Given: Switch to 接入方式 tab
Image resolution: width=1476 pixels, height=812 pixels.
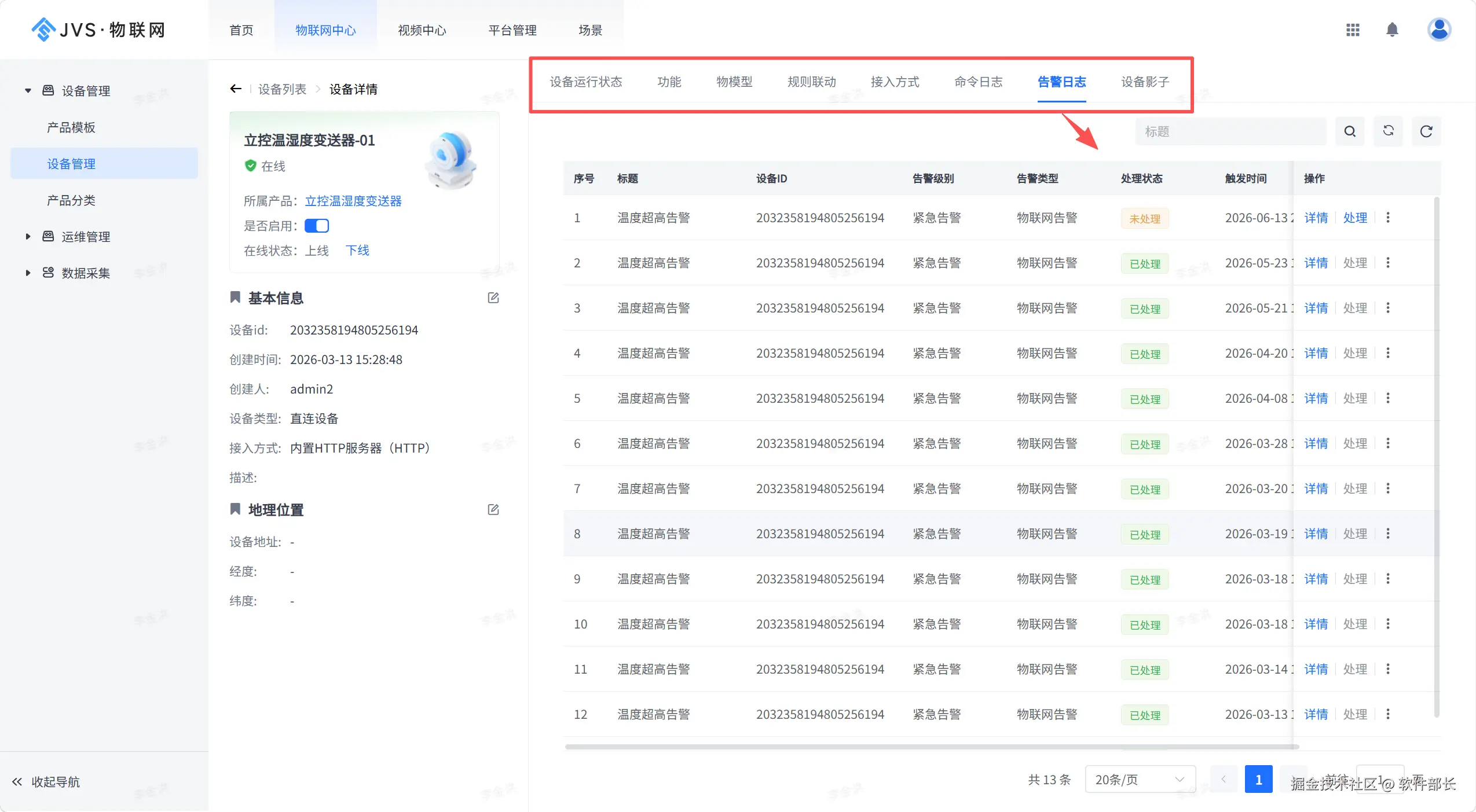Looking at the screenshot, I should [895, 82].
